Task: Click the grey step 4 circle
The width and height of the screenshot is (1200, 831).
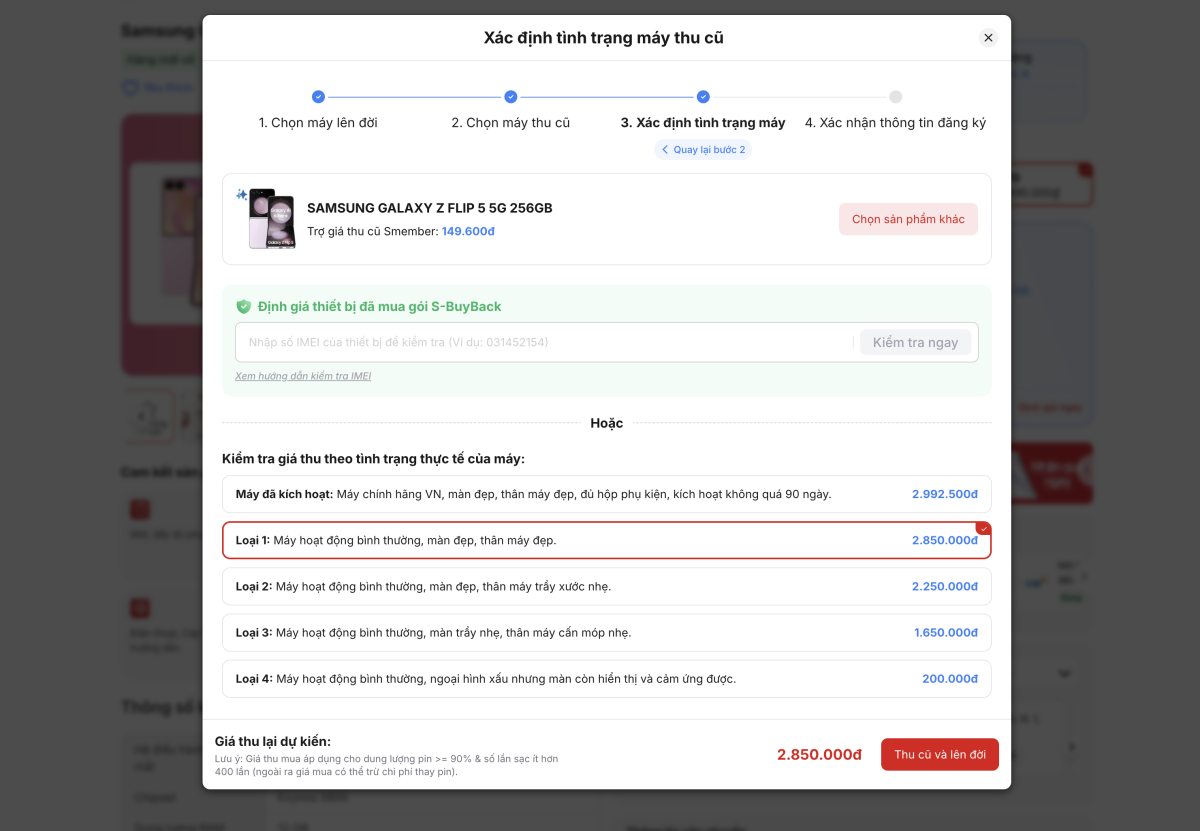Action: (896, 97)
